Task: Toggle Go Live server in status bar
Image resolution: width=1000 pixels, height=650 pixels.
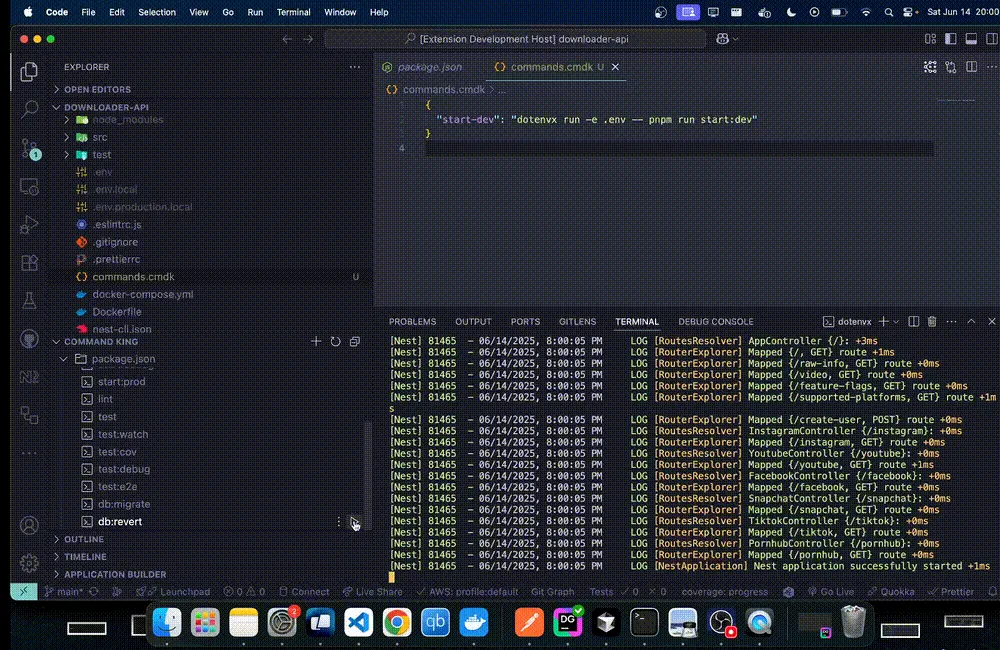Action: (x=830, y=591)
